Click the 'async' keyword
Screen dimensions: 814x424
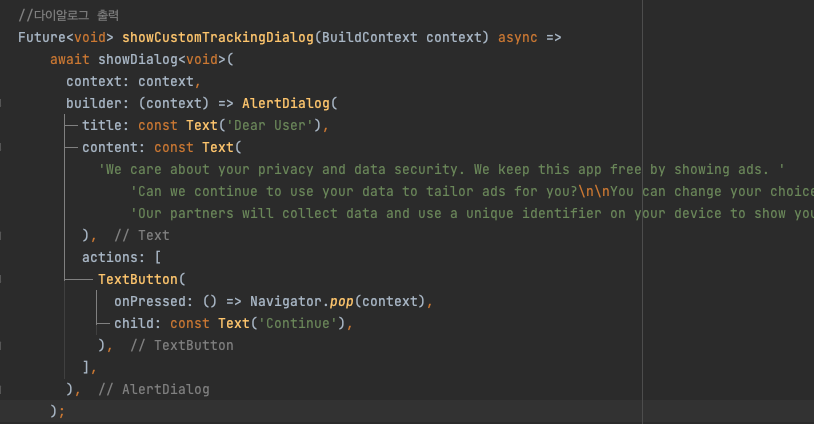tap(518, 37)
